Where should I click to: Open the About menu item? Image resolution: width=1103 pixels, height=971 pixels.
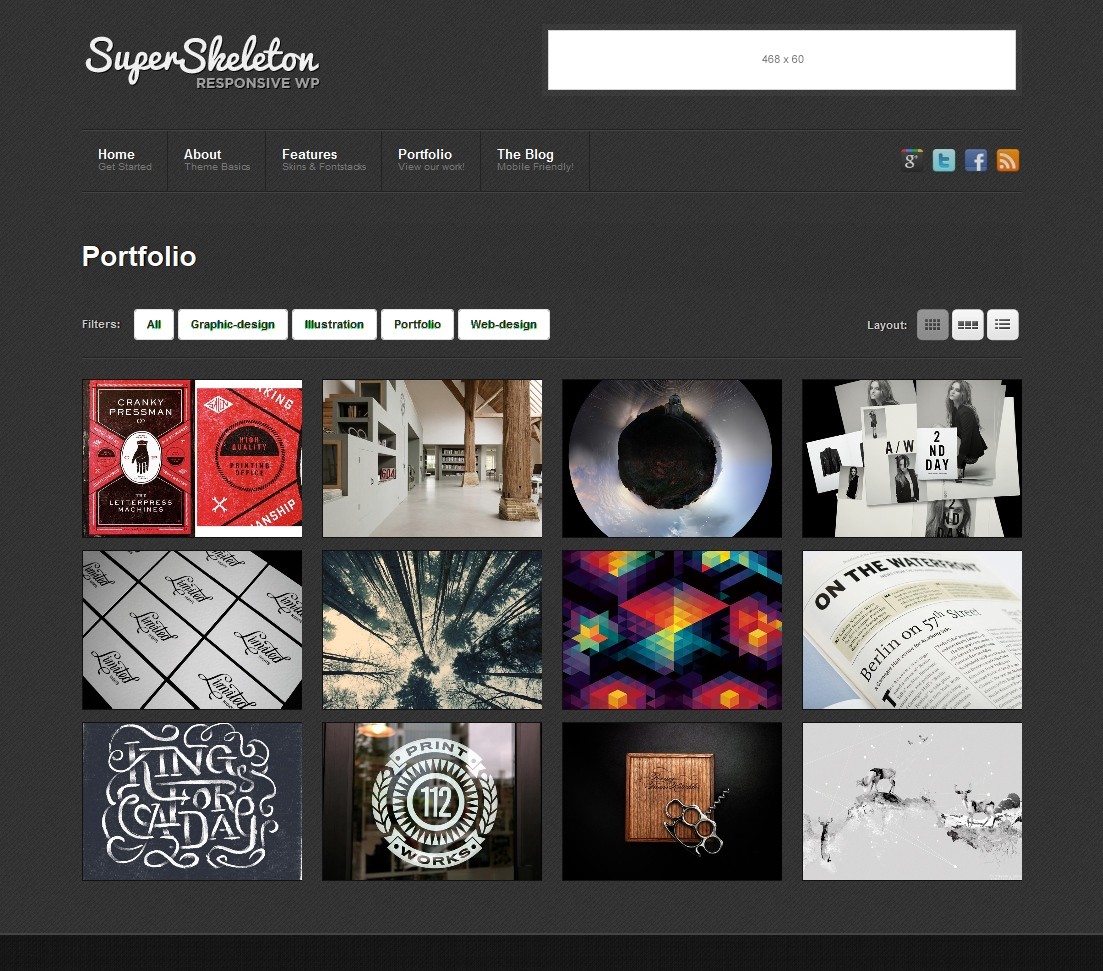(217, 160)
